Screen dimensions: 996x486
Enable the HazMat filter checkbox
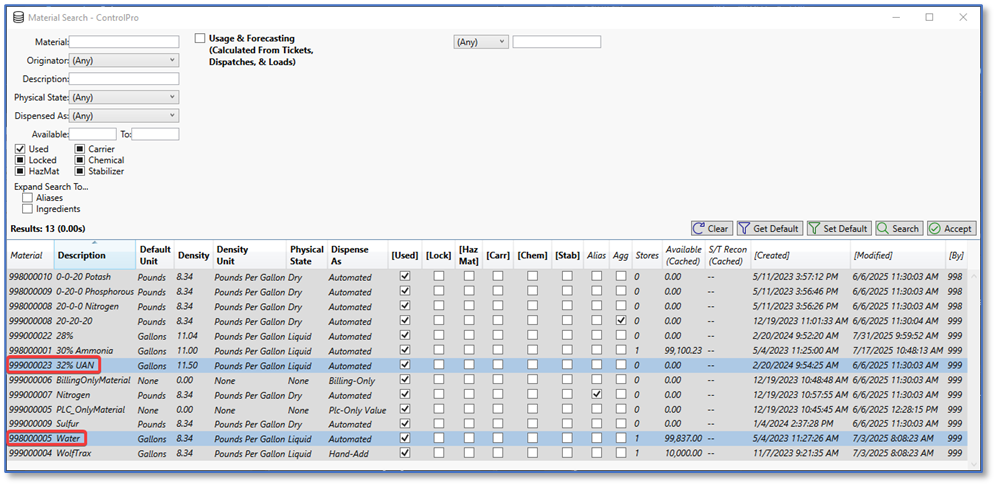tap(20, 171)
